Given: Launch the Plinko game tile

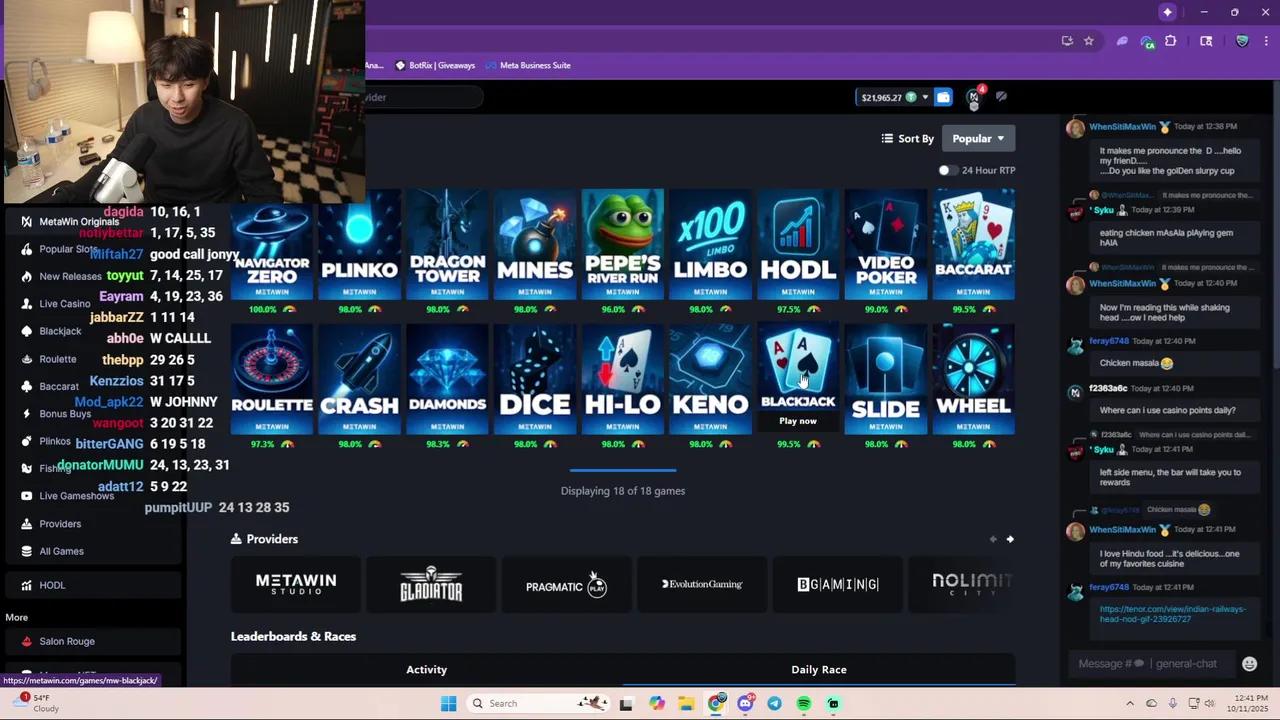Looking at the screenshot, I should 359,244.
